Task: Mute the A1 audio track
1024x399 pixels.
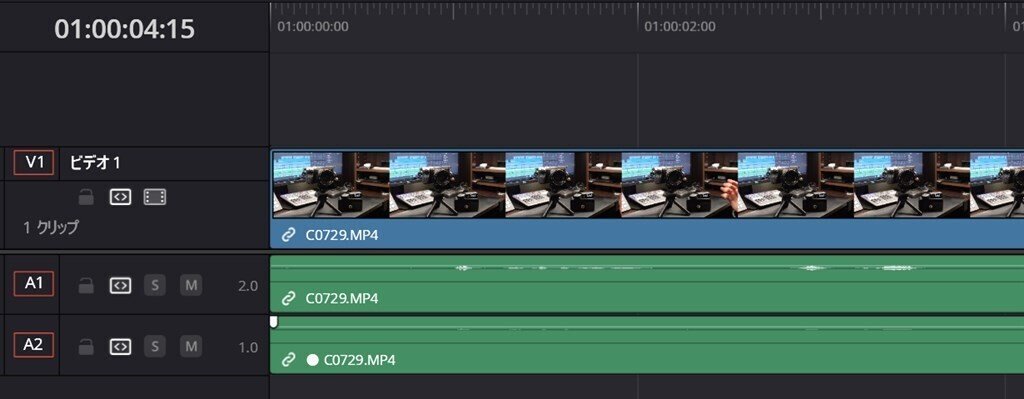Action: pyautogui.click(x=191, y=285)
